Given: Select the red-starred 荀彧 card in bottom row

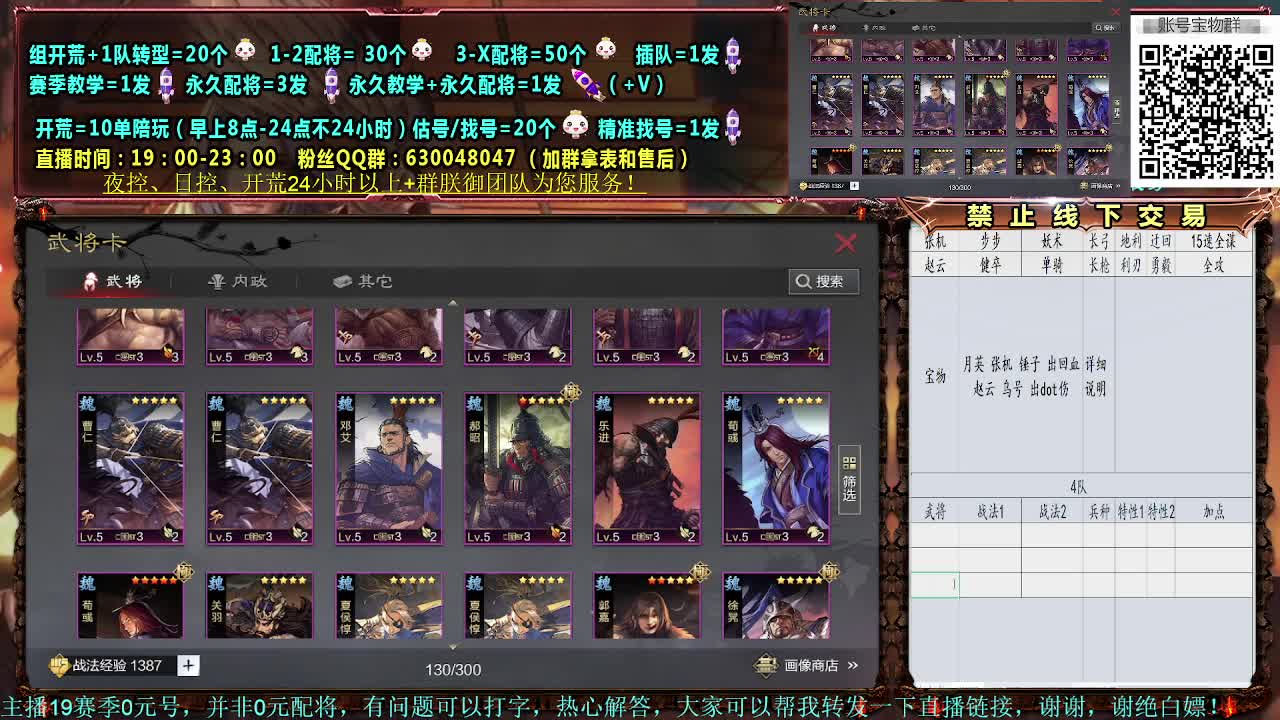Looking at the screenshot, I should click(130, 605).
